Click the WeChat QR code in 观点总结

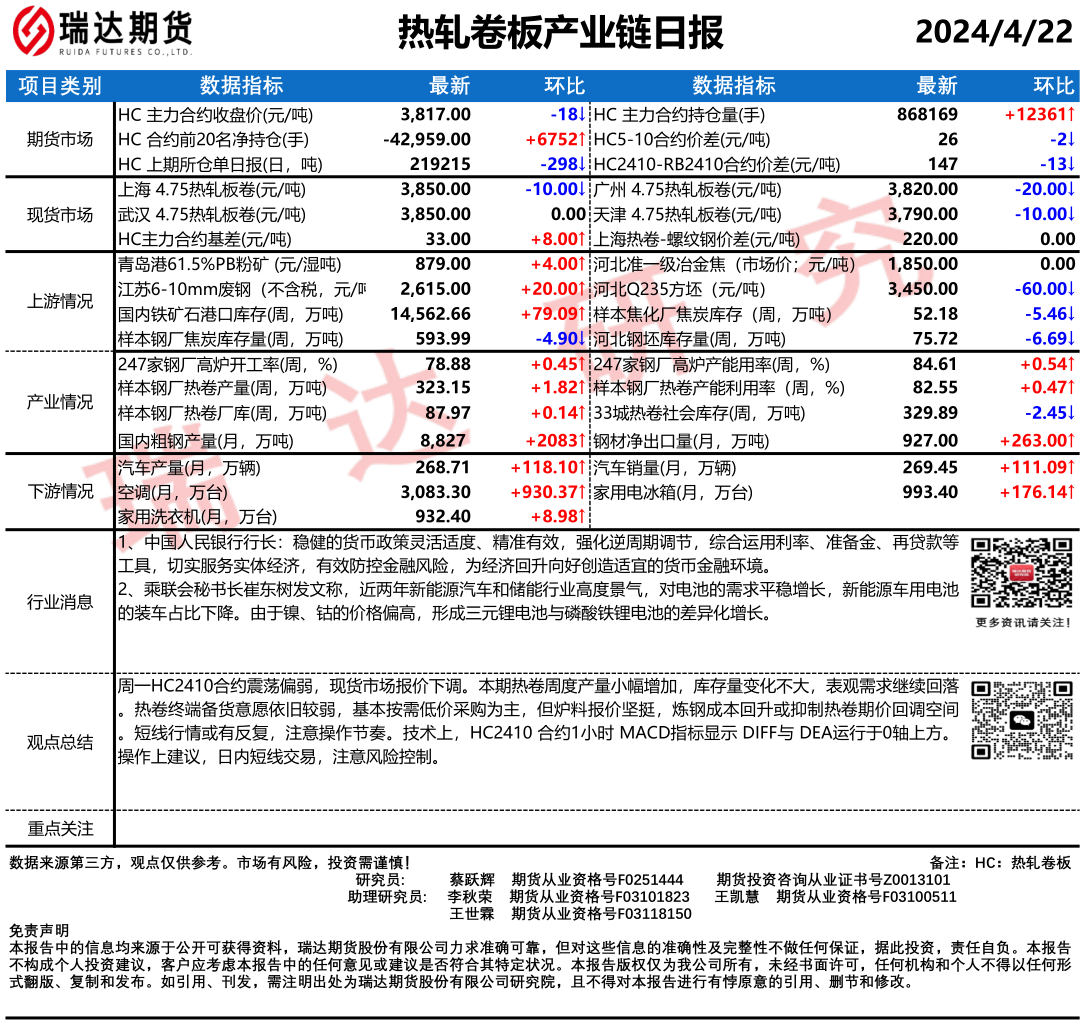pos(1022,720)
